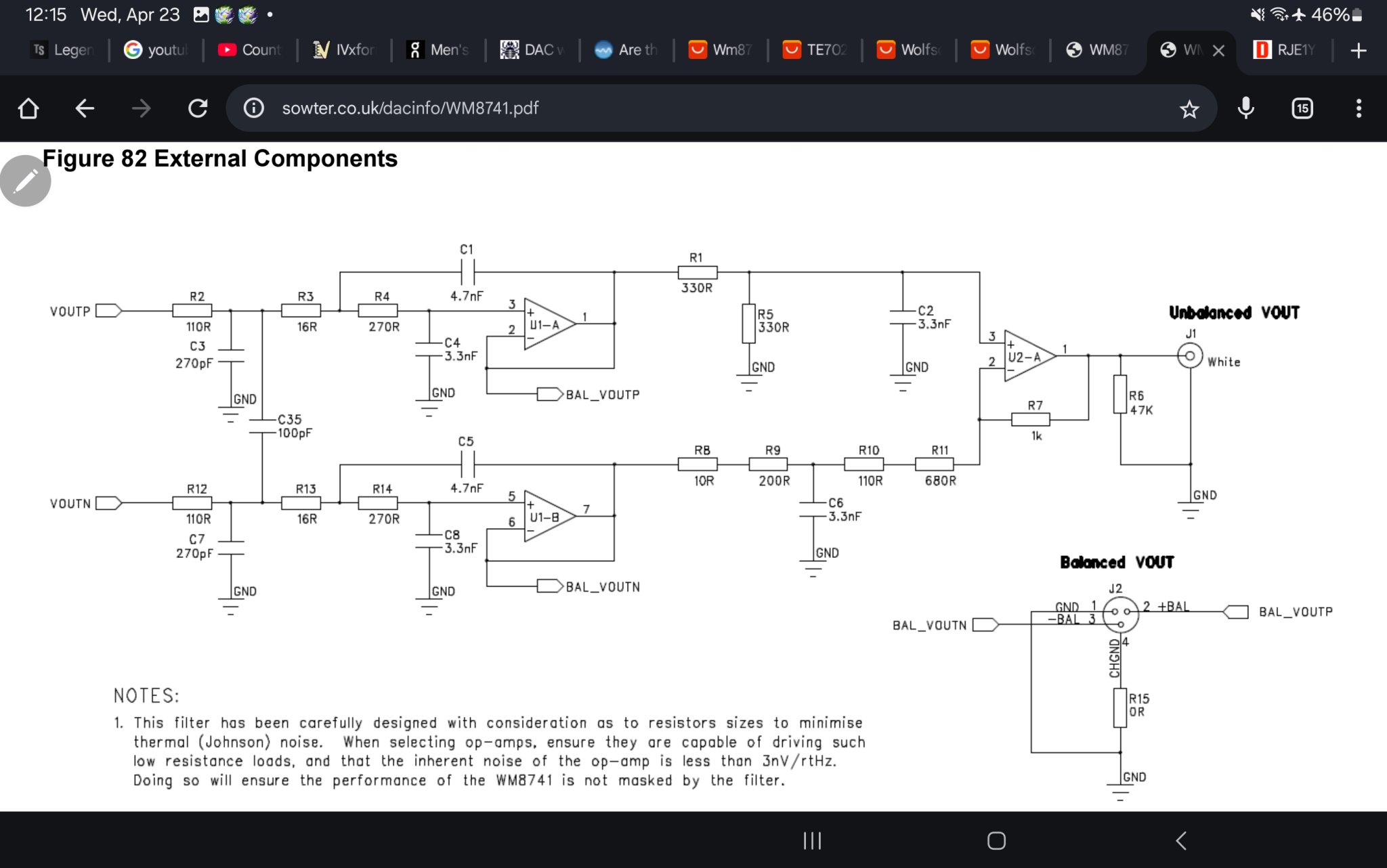The image size is (1387, 868).
Task: Tap the U2-A op-amp symbol
Action: coord(1029,356)
